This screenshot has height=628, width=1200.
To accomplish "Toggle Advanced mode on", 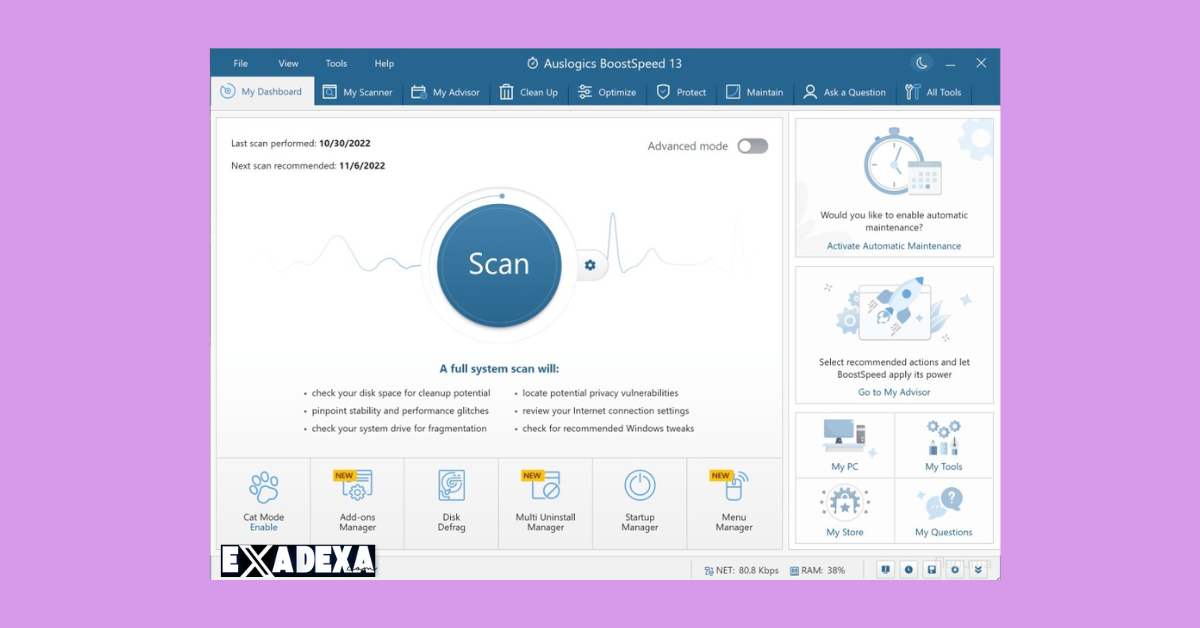I will (751, 145).
